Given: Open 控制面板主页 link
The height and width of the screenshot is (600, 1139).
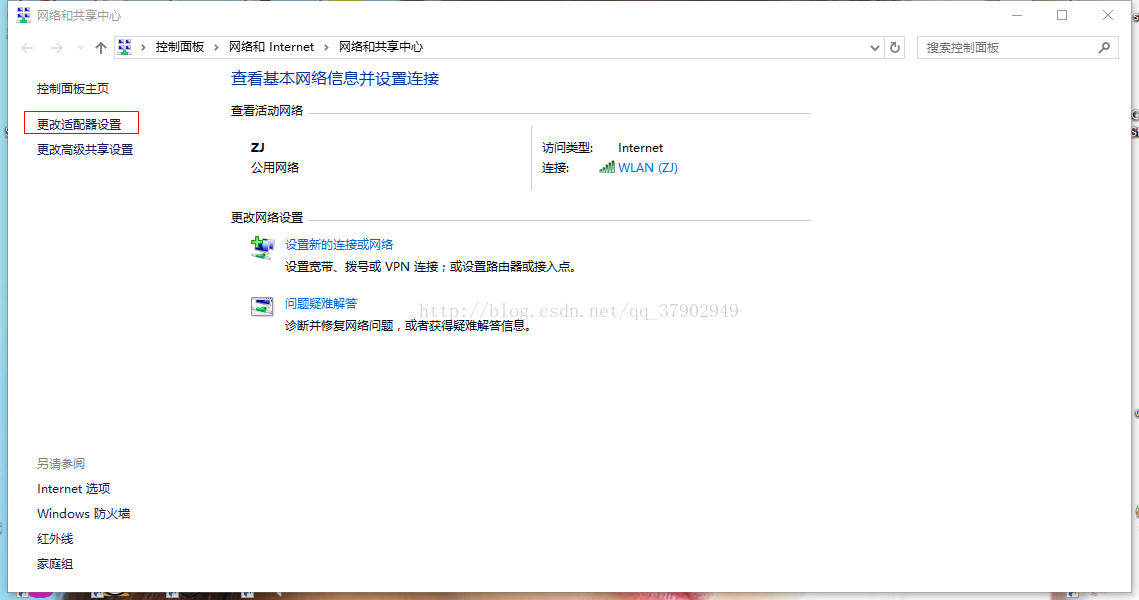Looking at the screenshot, I should pos(73,89).
